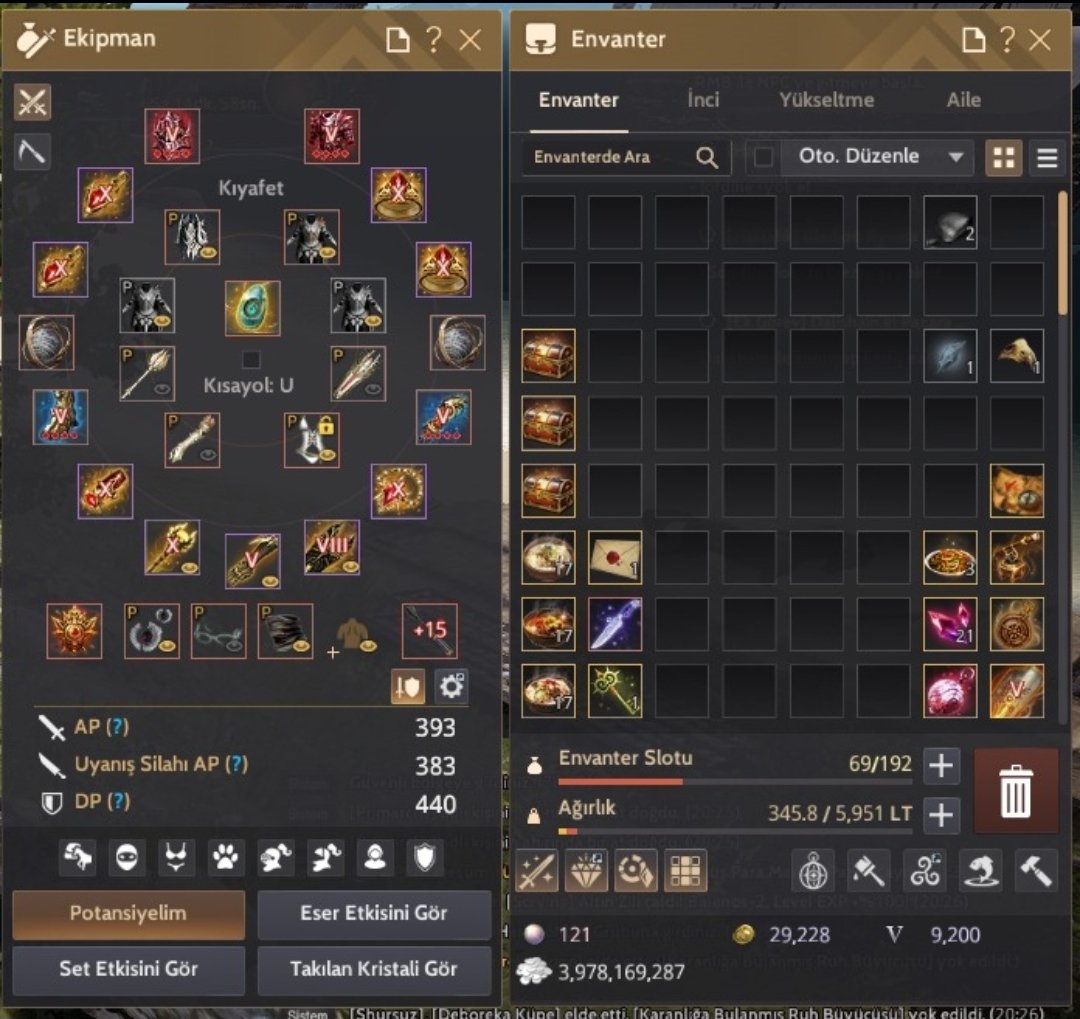The height and width of the screenshot is (1019, 1080).
Task: Expand inventory slots with the plus button
Action: click(x=941, y=765)
